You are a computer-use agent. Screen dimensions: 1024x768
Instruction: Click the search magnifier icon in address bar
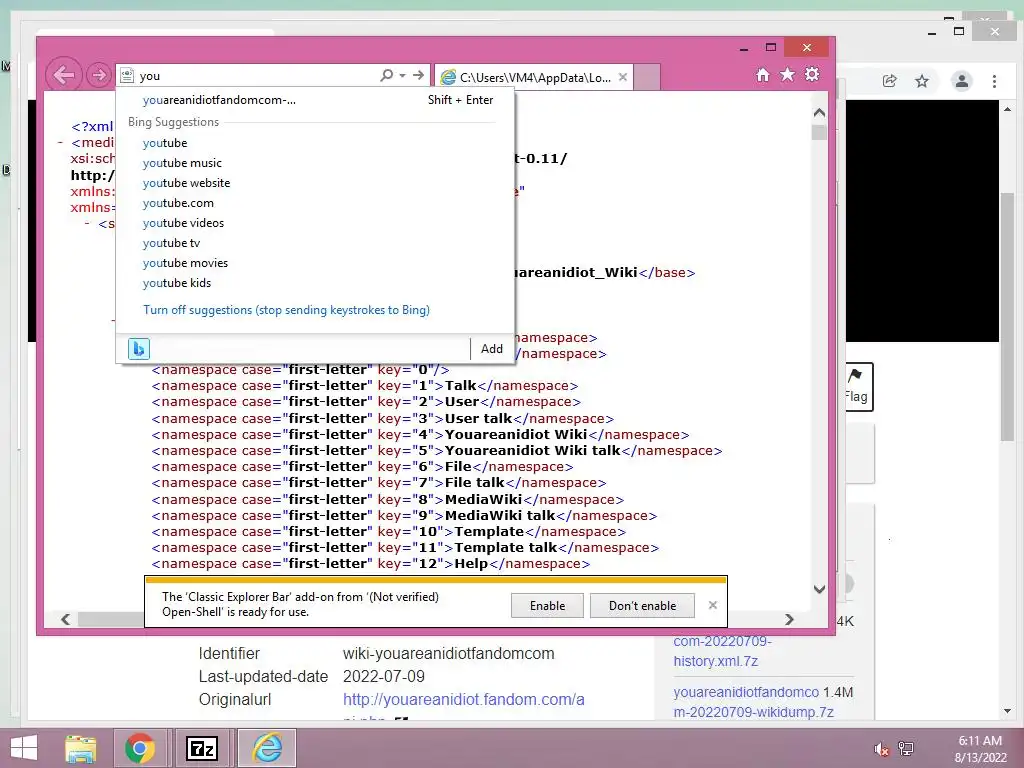click(387, 75)
